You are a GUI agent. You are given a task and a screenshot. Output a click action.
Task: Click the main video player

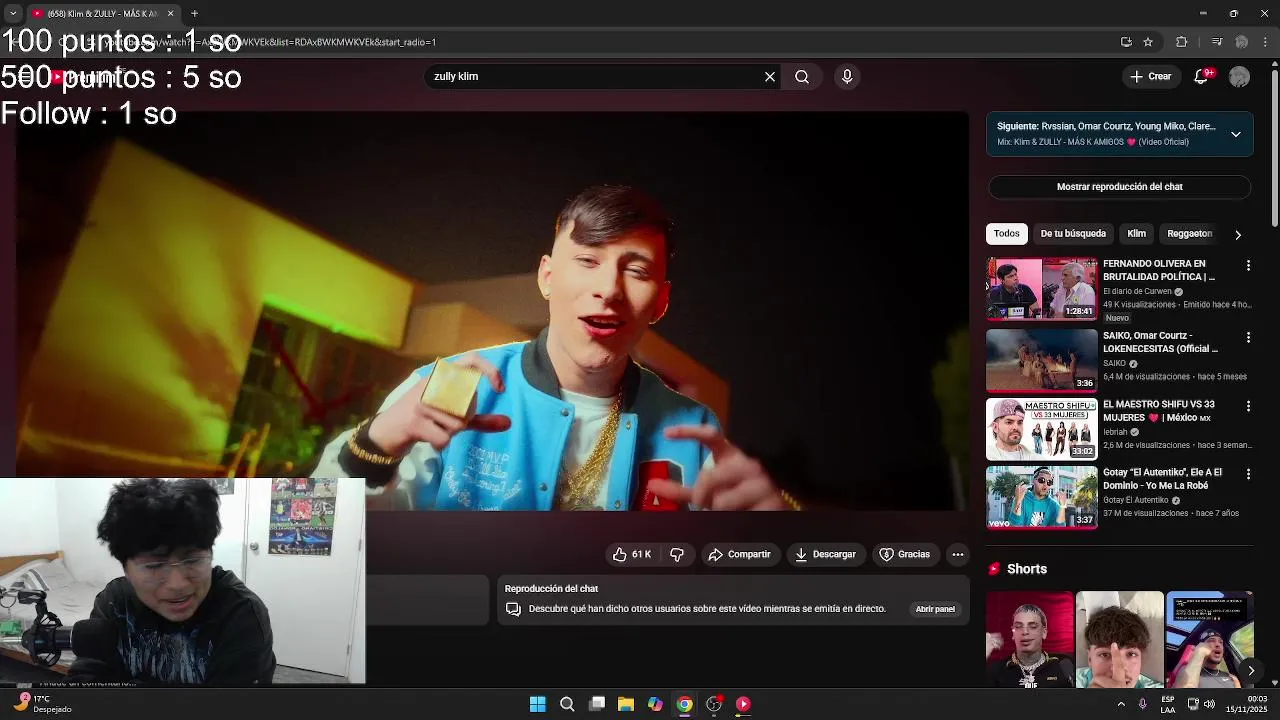coord(492,310)
